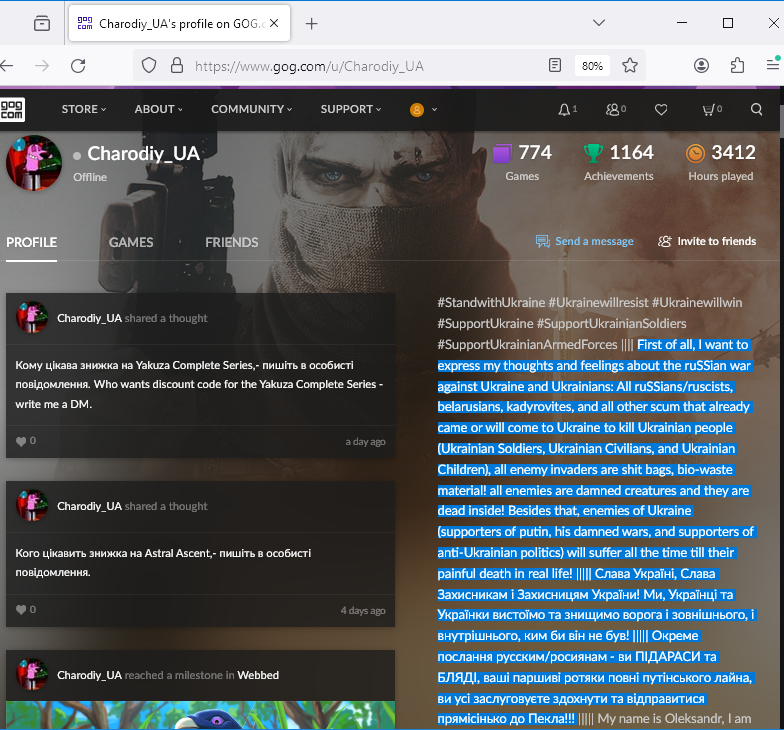Click the #StandwithUkraine hashtag text

point(491,303)
